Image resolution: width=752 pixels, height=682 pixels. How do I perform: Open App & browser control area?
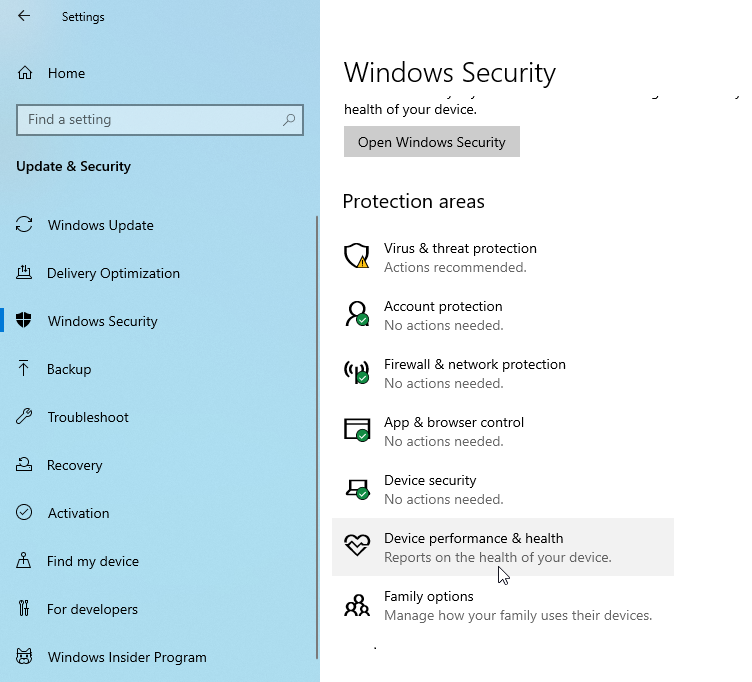(503, 431)
